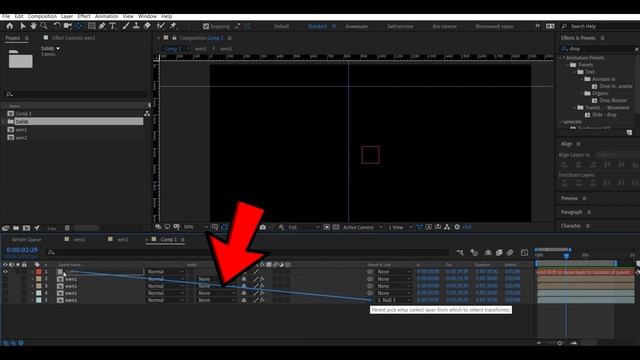Viewport: 640px width, 360px height.
Task: Select the Type text tool
Action: (x=112, y=26)
